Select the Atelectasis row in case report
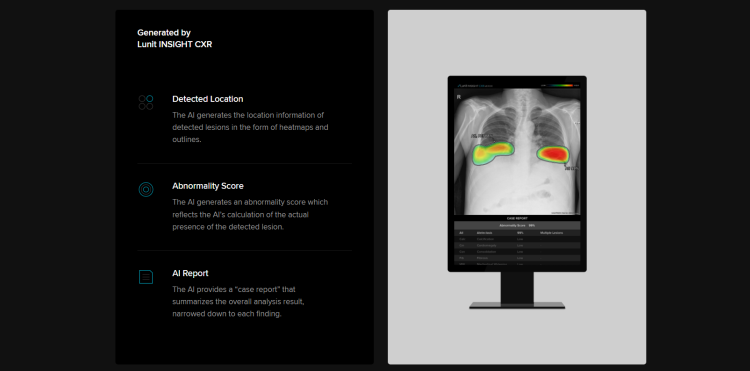This screenshot has width=750, height=371. point(517,233)
